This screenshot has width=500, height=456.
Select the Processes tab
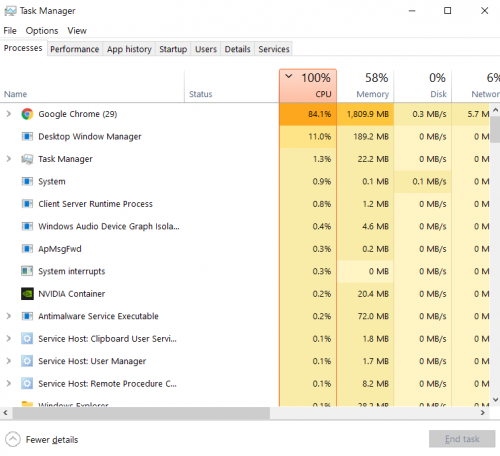pos(23,48)
